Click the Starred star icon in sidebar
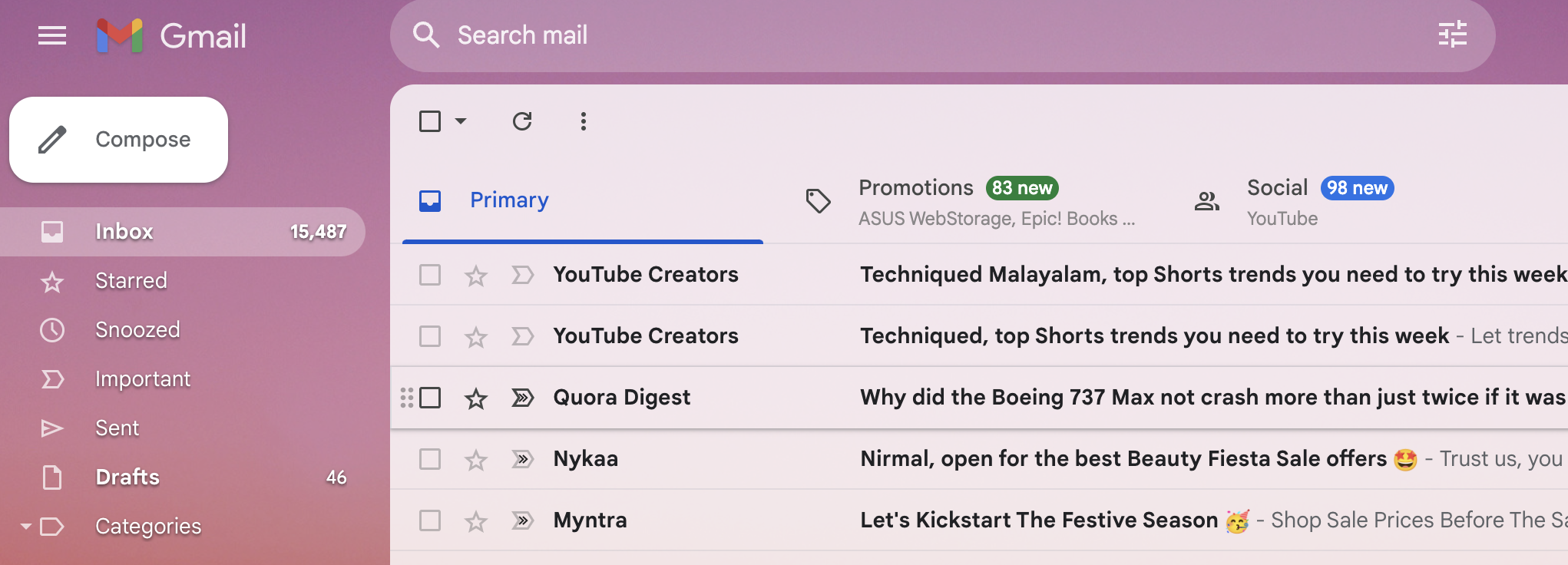The image size is (1568, 565). click(52, 282)
